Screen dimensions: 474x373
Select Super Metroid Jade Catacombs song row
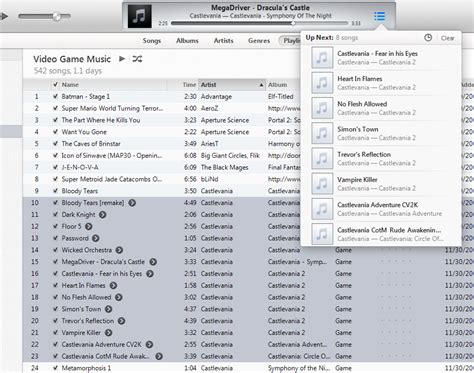[161, 179]
